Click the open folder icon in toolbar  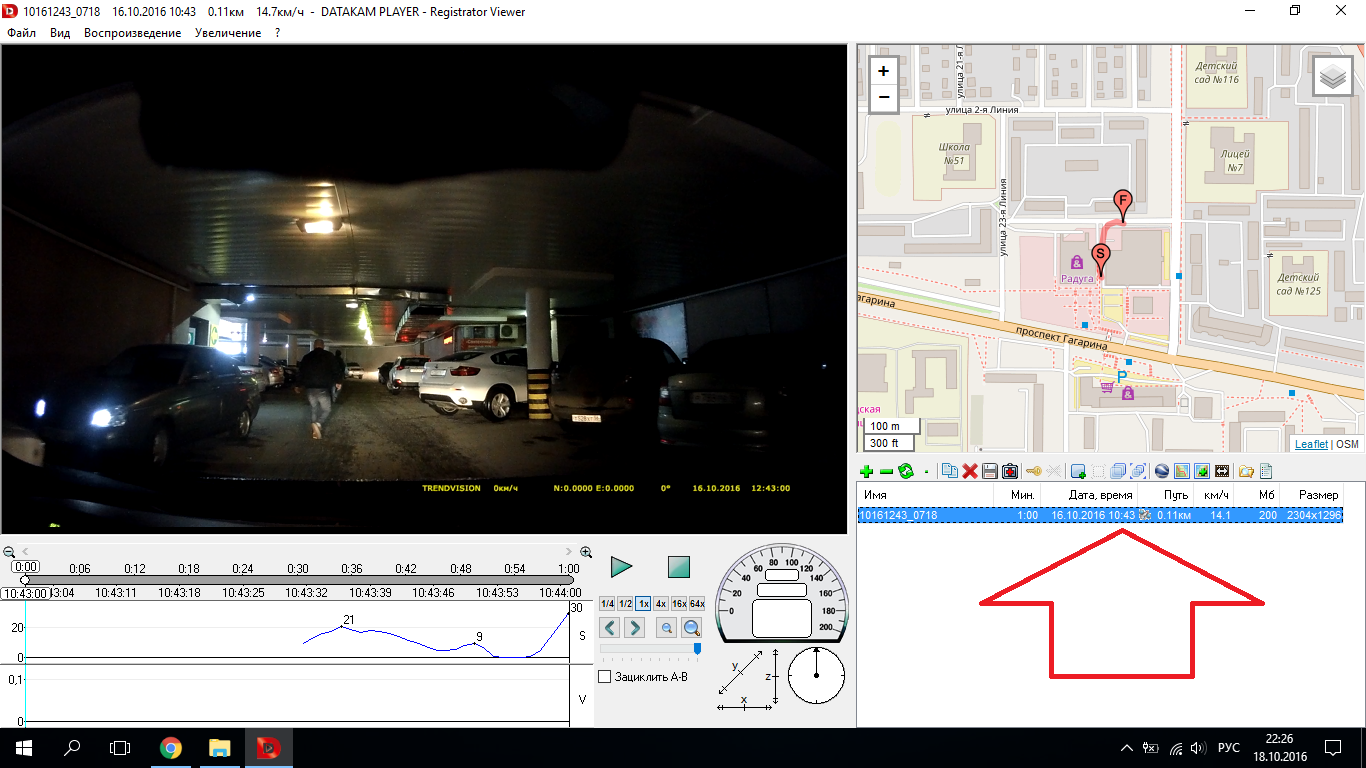coord(1246,471)
